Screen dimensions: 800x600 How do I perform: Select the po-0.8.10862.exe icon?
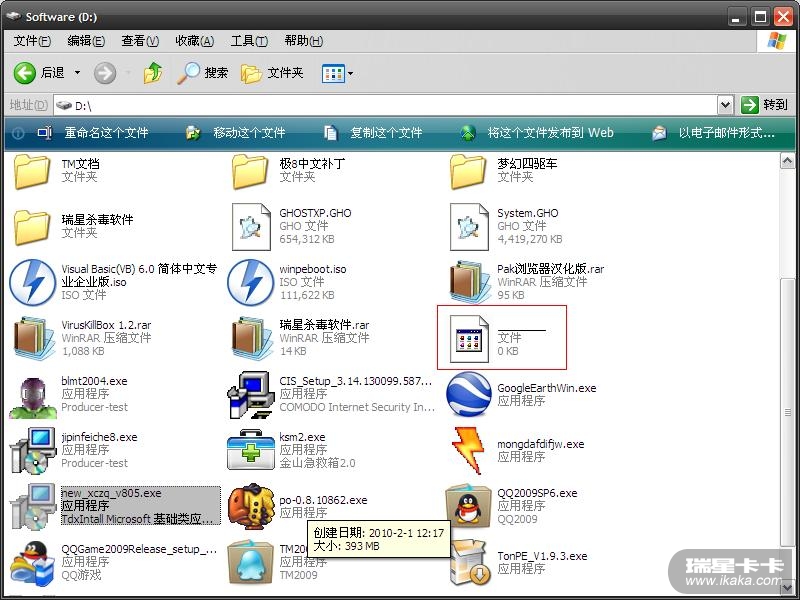pyautogui.click(x=251, y=507)
